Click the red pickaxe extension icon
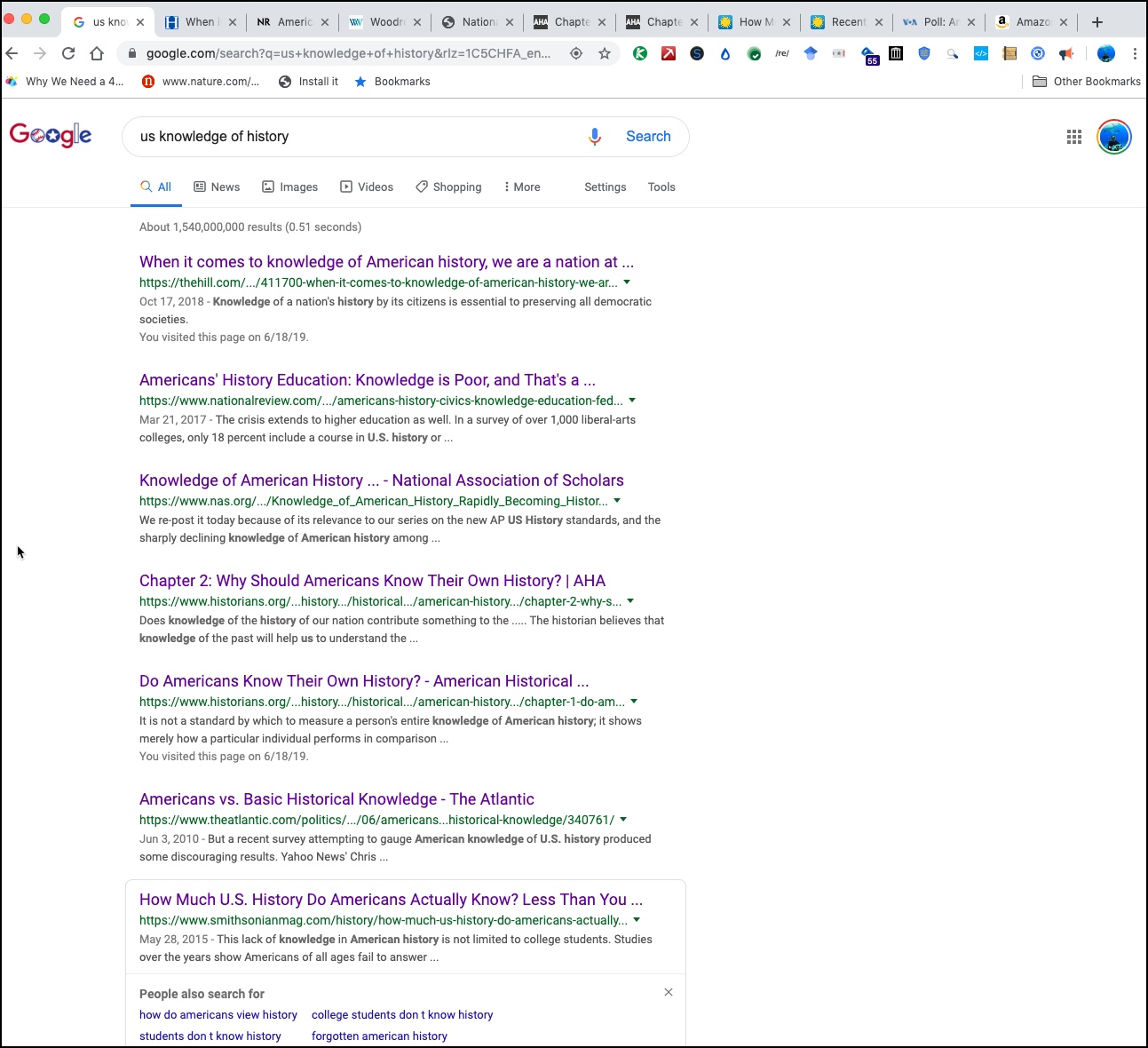Screen dimensions: 1148x1048 pos(669,53)
